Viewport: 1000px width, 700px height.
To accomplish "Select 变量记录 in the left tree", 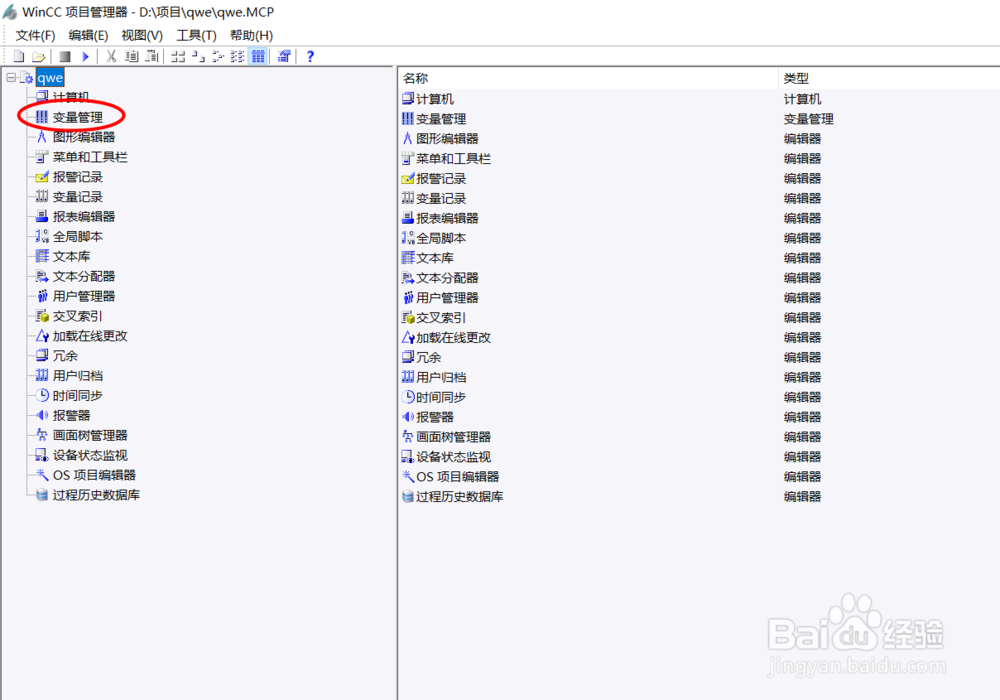I will (x=77, y=196).
